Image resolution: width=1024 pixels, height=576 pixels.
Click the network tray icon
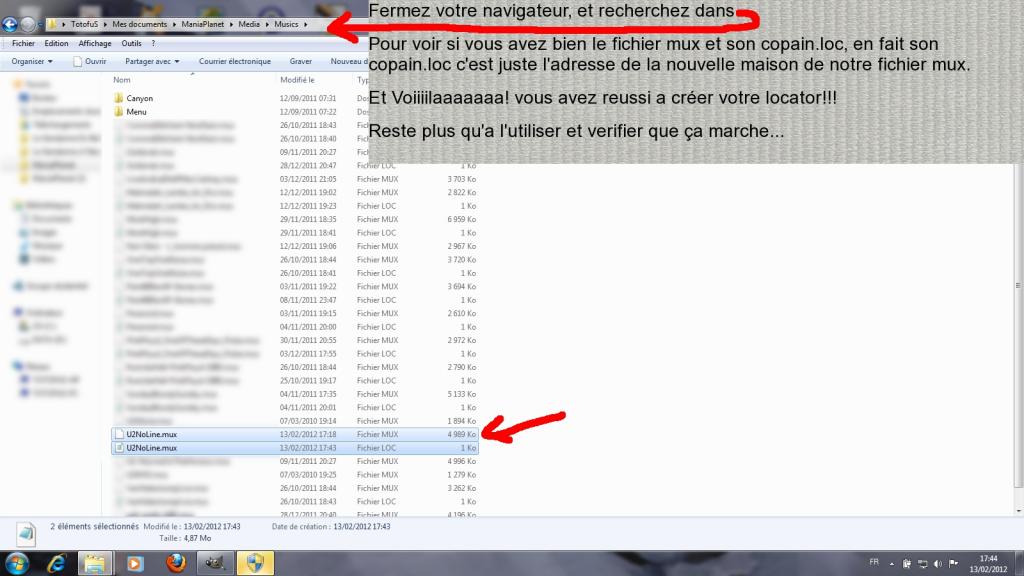coord(923,564)
